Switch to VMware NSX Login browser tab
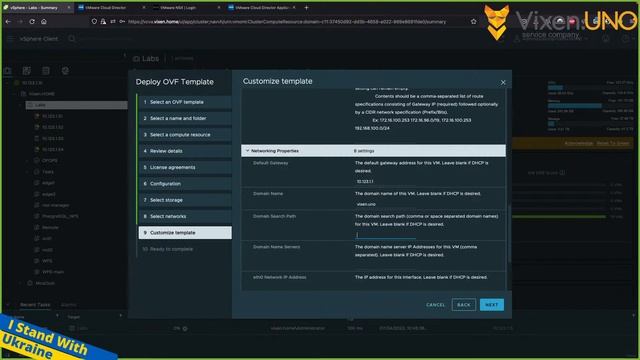This screenshot has width=640, height=360. click(x=186, y=7)
